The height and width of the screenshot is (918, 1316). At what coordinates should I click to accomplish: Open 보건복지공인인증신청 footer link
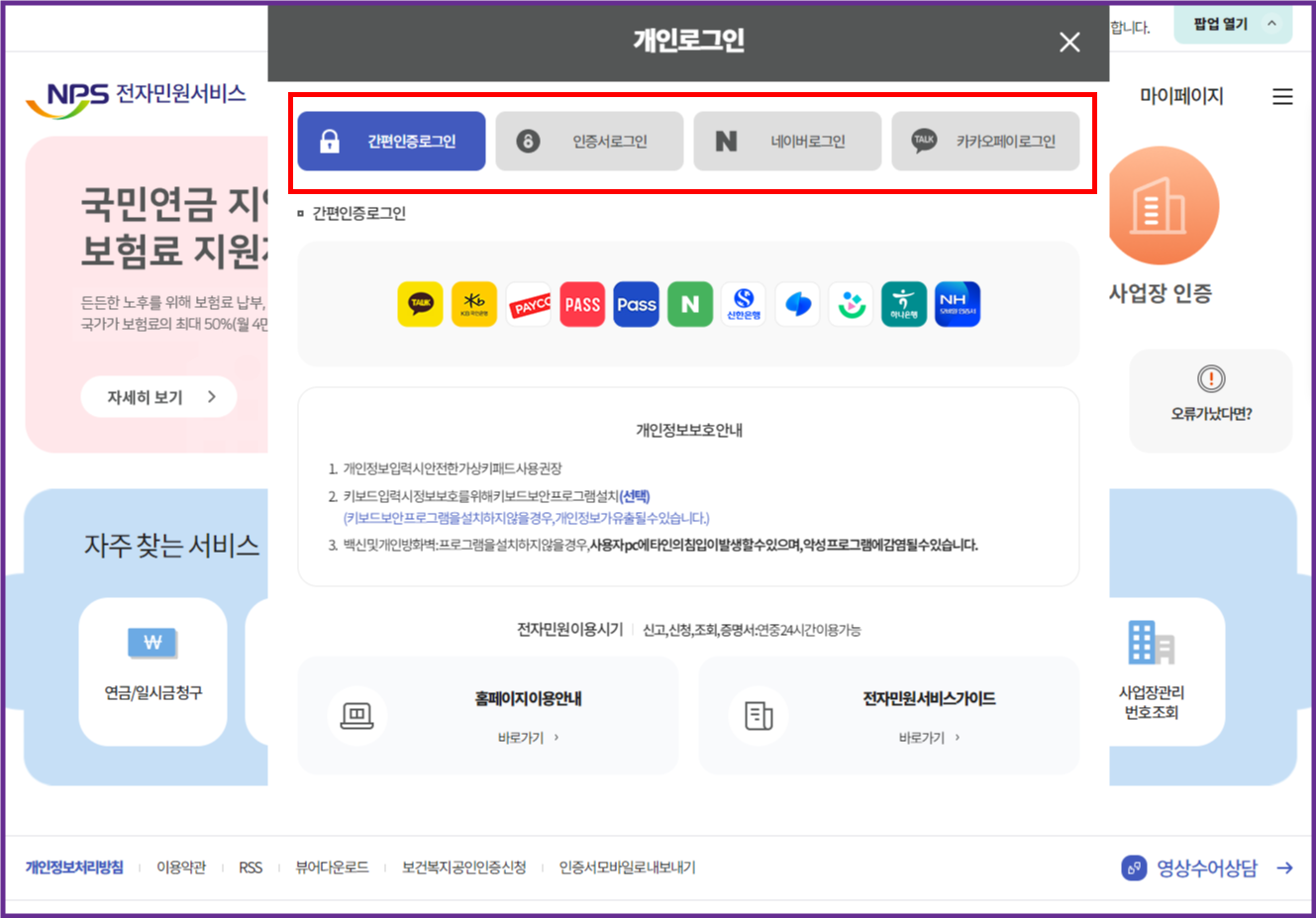[x=463, y=867]
